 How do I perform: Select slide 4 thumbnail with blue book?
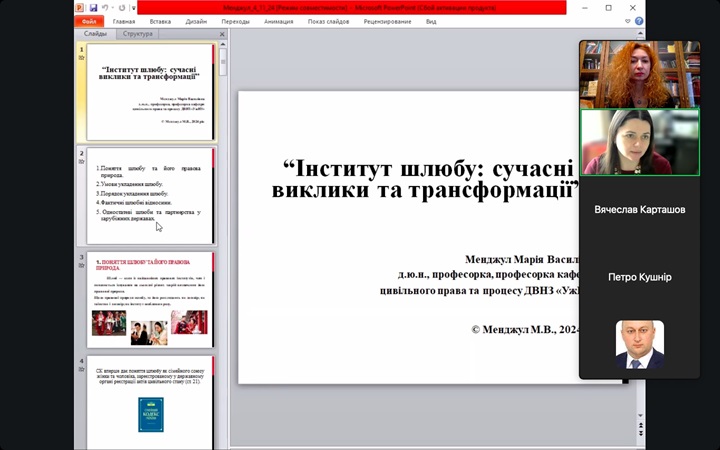pos(150,400)
